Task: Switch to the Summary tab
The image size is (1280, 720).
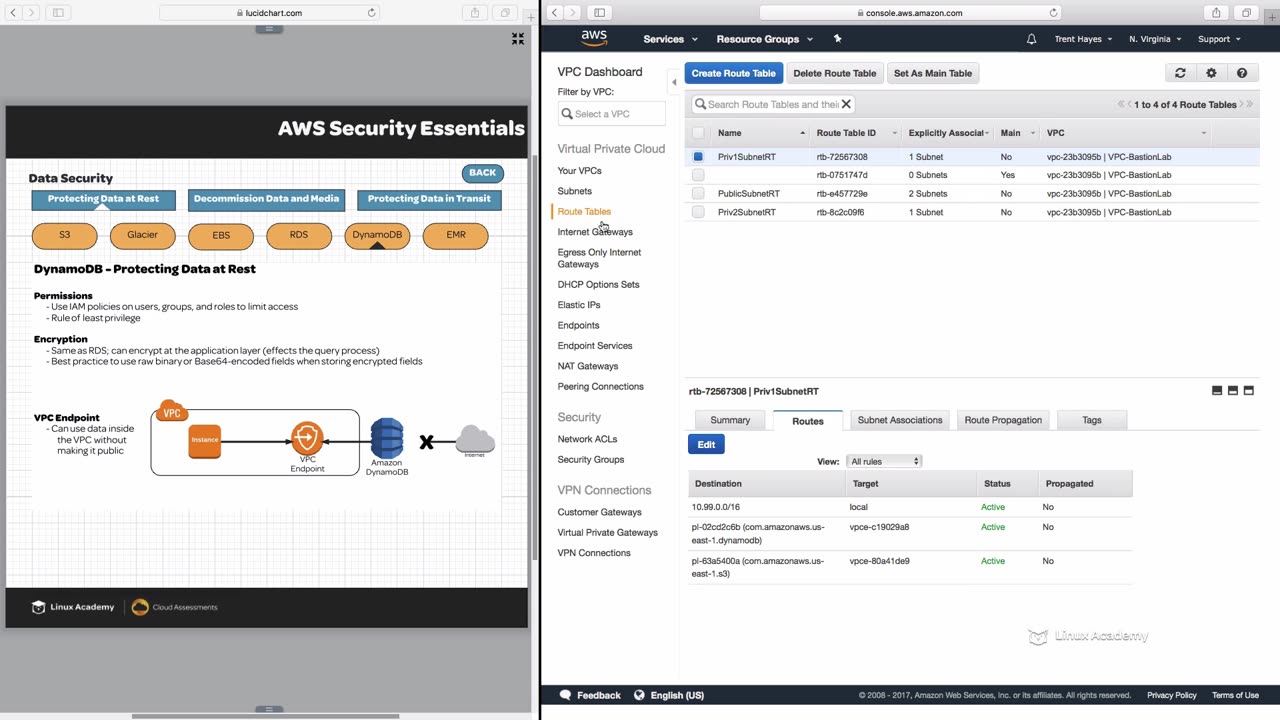Action: (730, 420)
